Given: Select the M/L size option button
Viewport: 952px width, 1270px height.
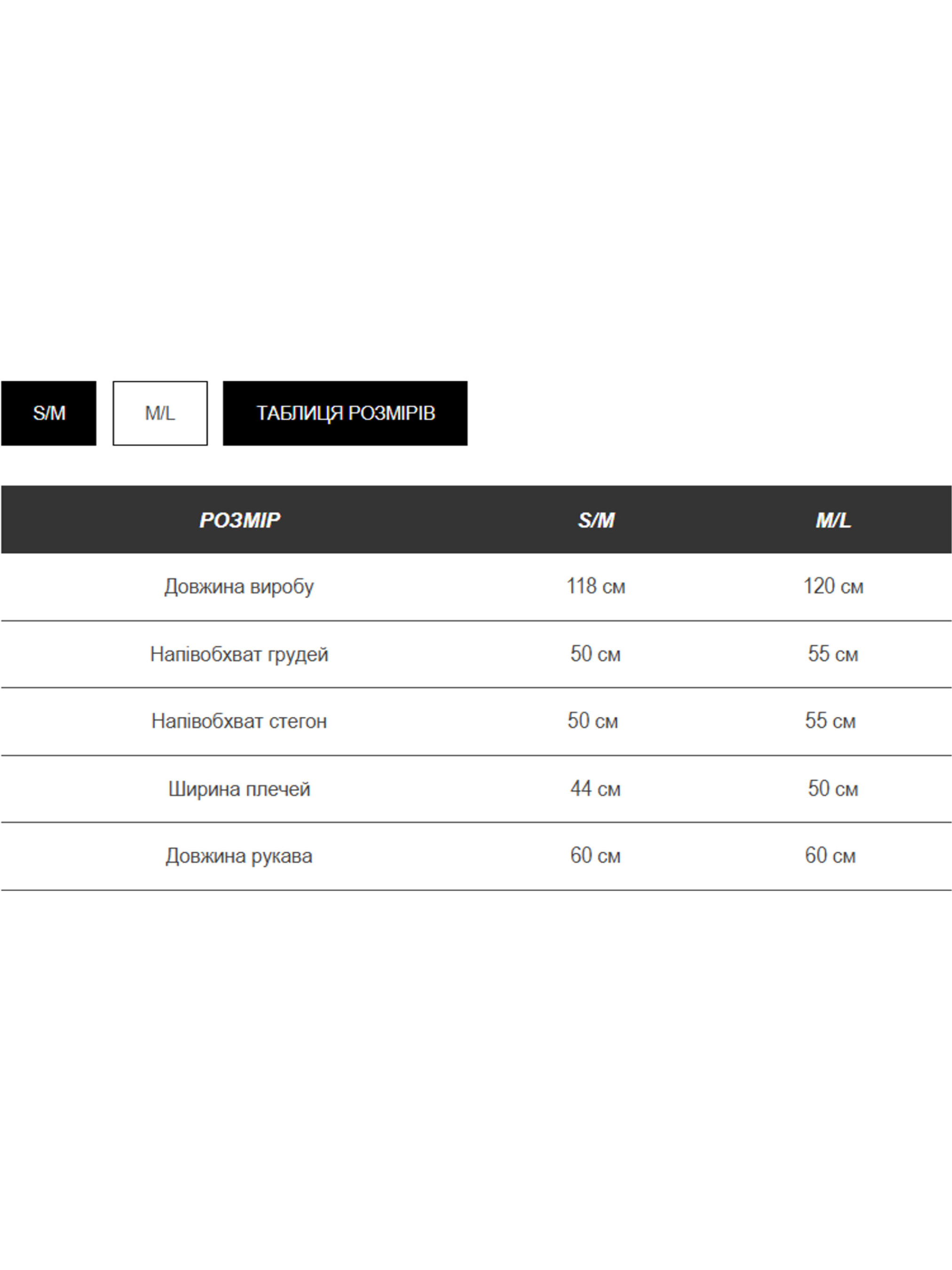Looking at the screenshot, I should 160,413.
